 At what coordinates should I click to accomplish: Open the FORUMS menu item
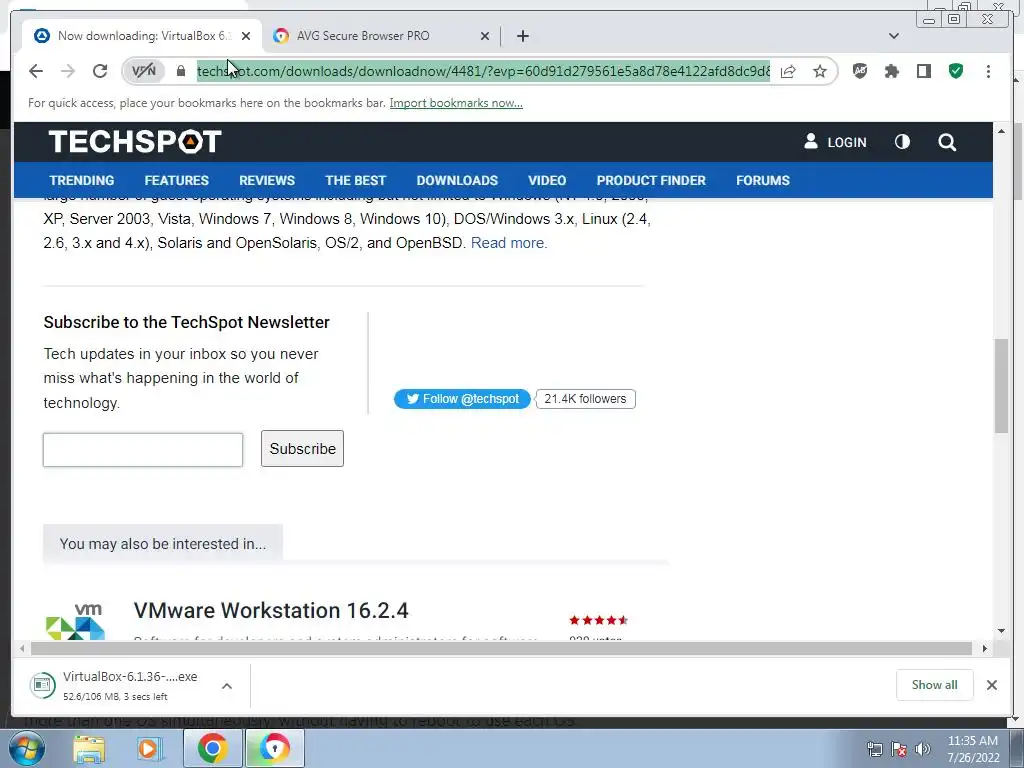[763, 180]
